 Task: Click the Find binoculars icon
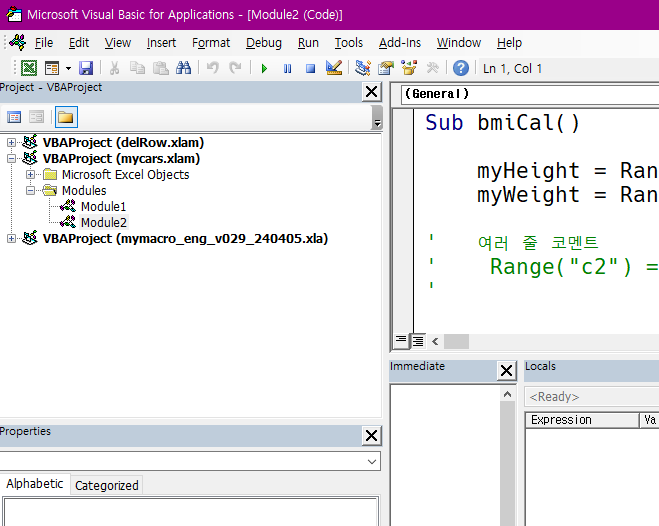pos(183,68)
